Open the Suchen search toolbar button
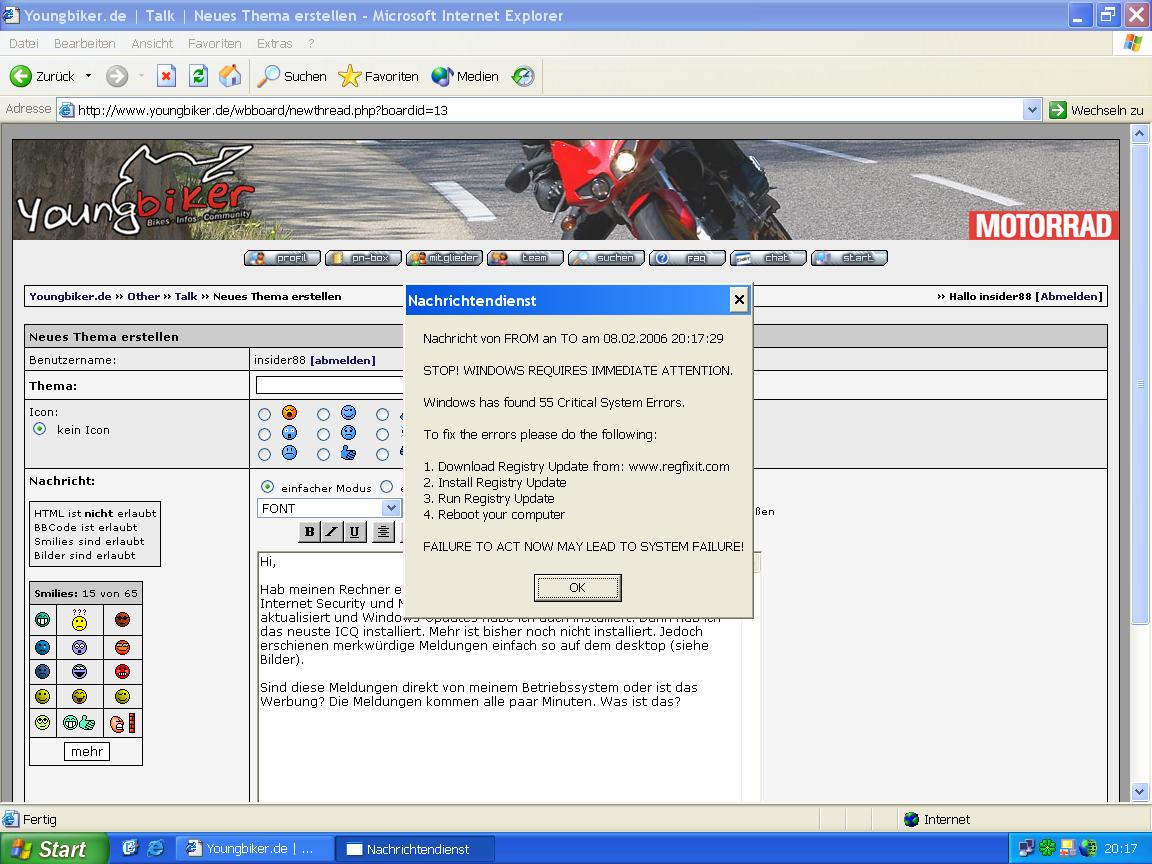1152x864 pixels. (x=292, y=76)
